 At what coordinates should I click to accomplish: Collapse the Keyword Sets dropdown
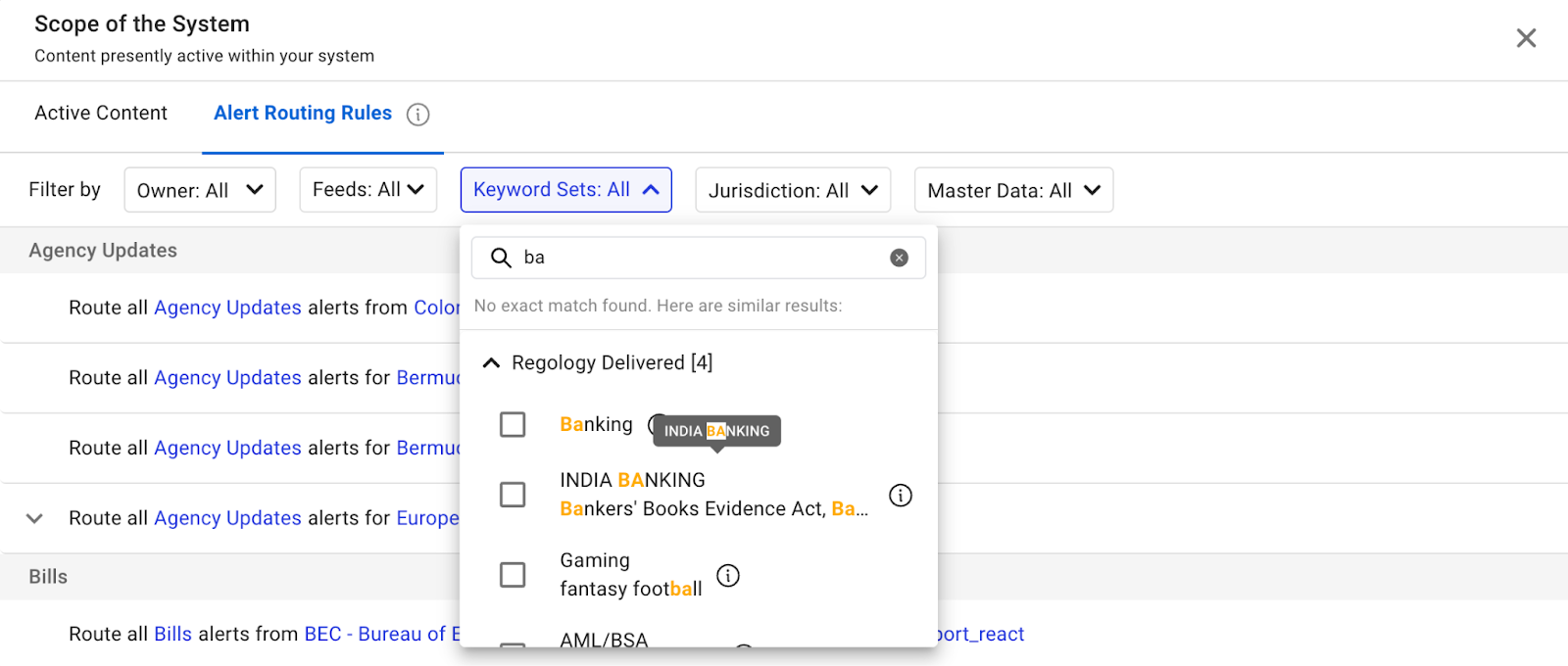click(x=565, y=190)
